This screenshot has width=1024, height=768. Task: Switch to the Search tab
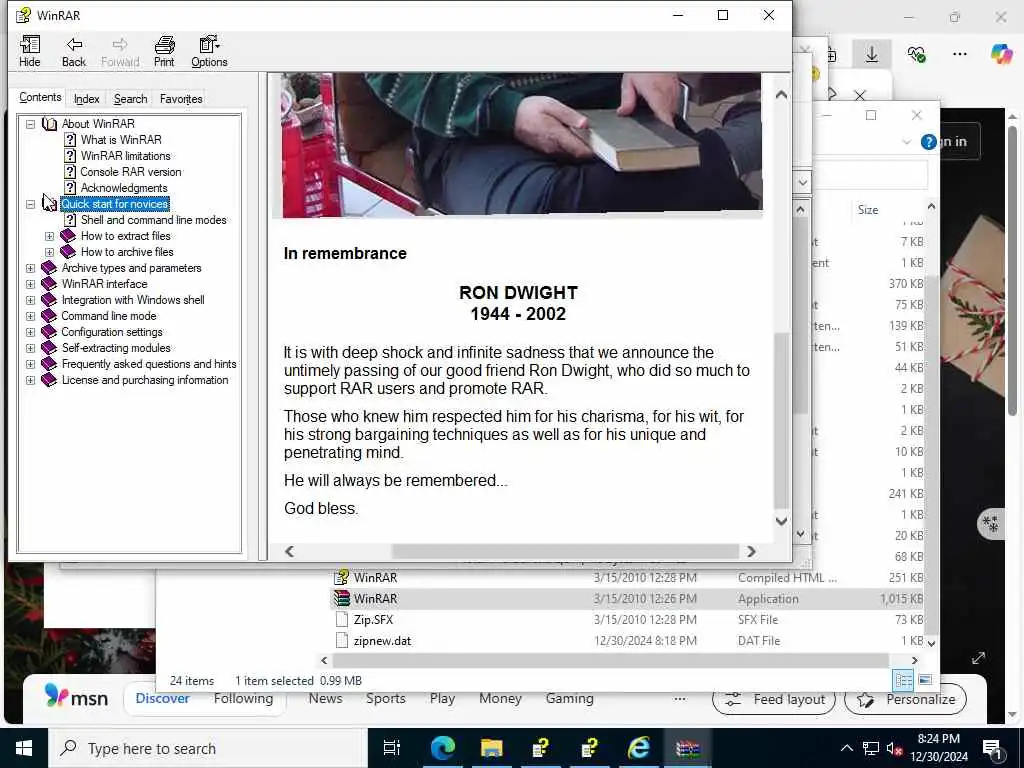pyautogui.click(x=130, y=99)
